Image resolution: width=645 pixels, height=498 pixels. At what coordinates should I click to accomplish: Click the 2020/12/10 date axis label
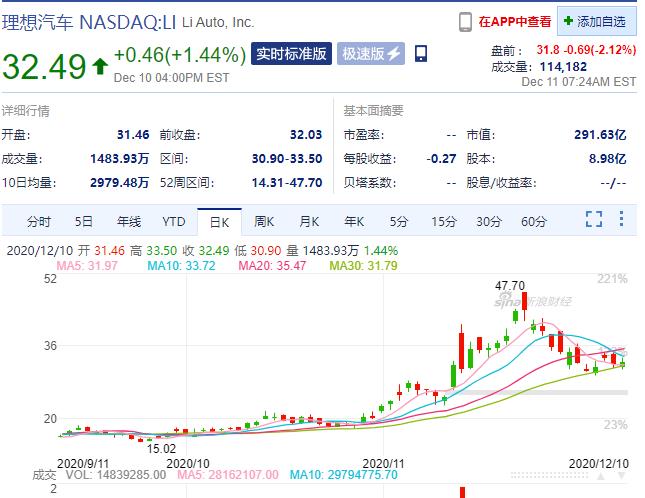(x=599, y=463)
